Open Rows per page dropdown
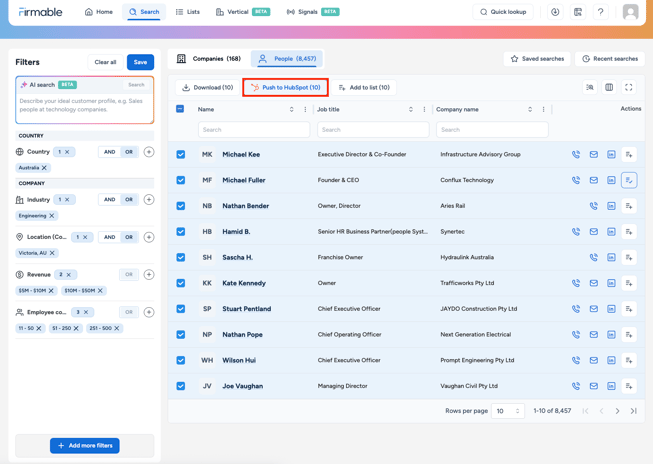The height and width of the screenshot is (464, 653). coord(508,411)
